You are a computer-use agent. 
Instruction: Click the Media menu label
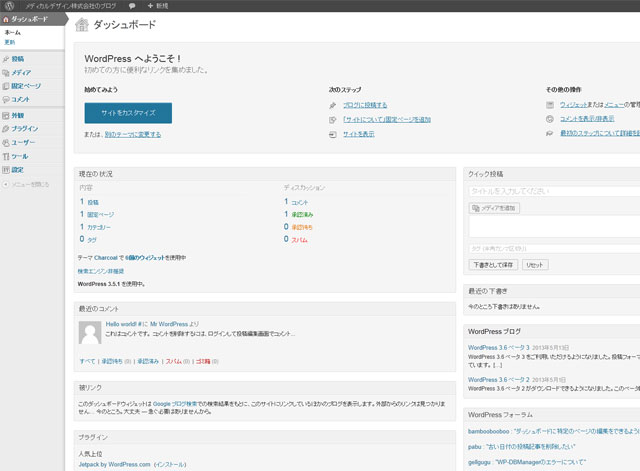(21, 73)
